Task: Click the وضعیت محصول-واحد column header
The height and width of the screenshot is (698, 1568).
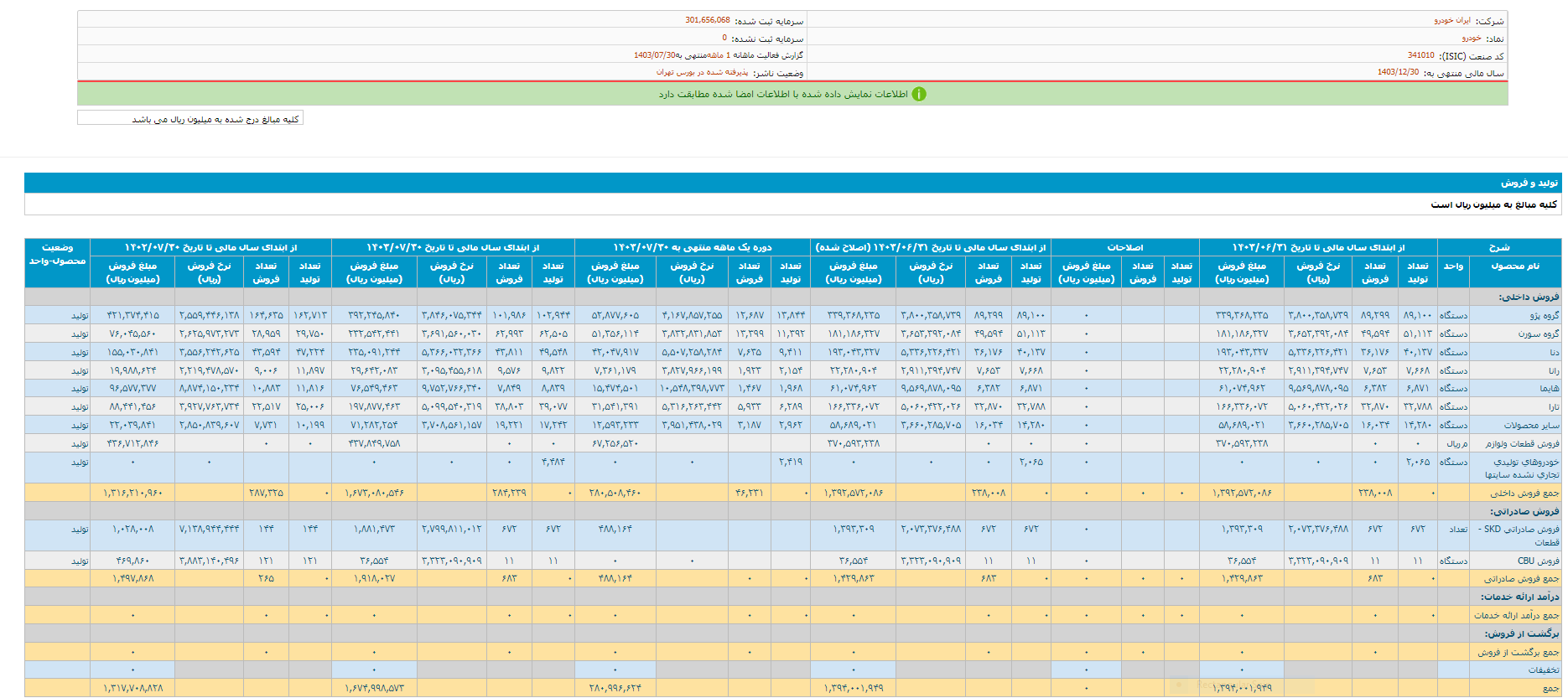Action: coord(57,254)
